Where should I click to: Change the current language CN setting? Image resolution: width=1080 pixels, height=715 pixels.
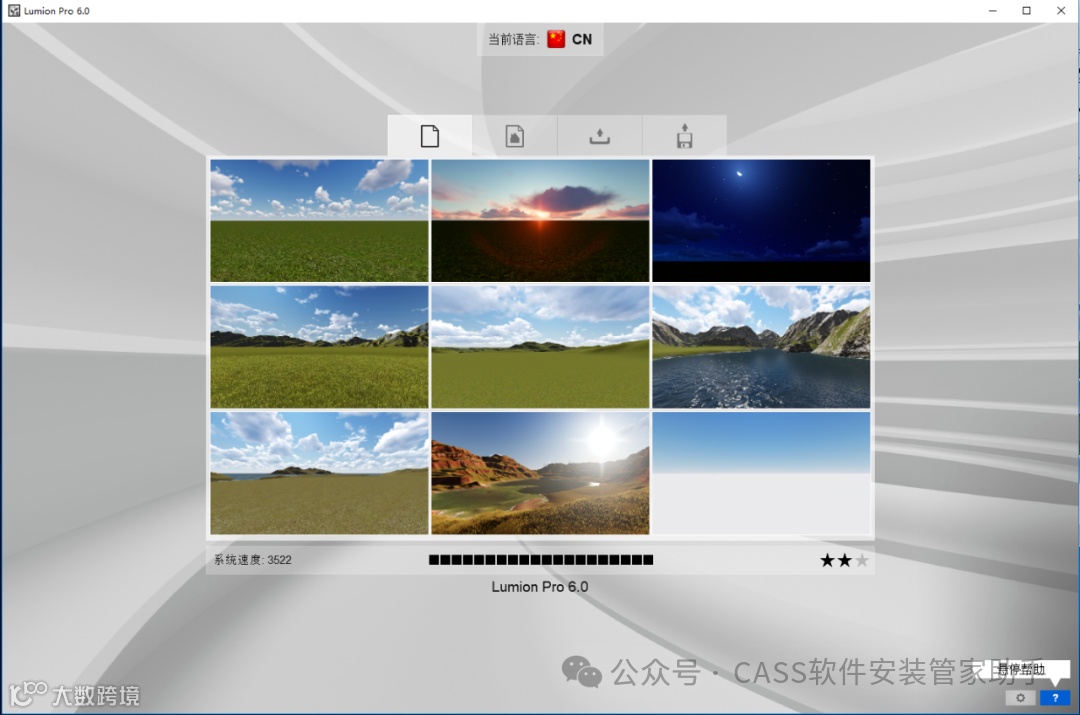pyautogui.click(x=540, y=39)
